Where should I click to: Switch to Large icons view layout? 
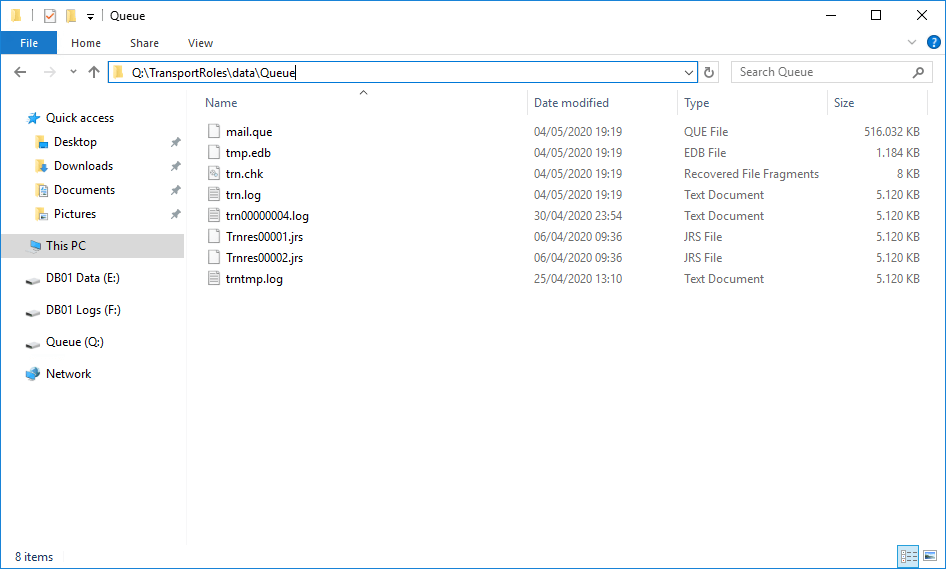click(x=930, y=556)
